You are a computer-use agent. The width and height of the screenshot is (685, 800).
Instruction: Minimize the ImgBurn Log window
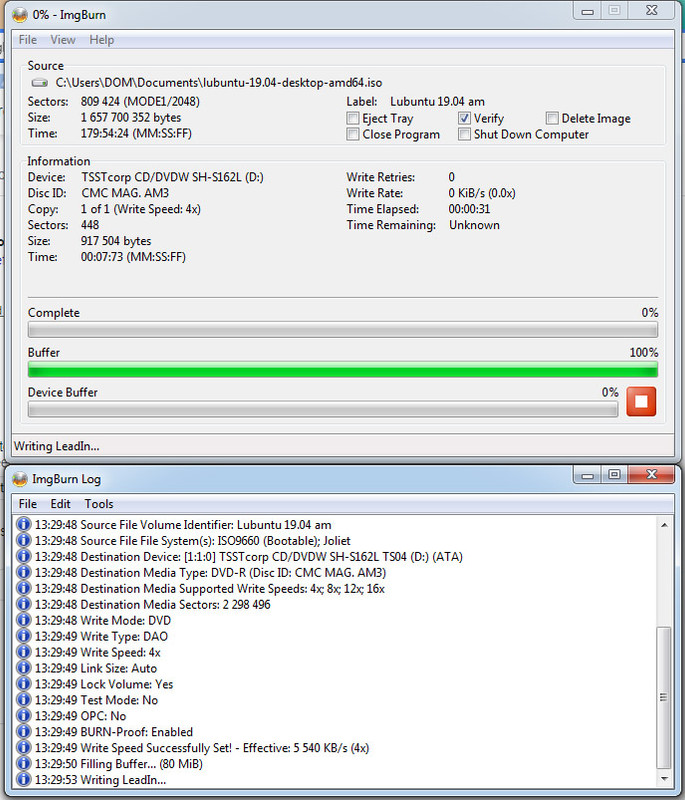pyautogui.click(x=588, y=475)
